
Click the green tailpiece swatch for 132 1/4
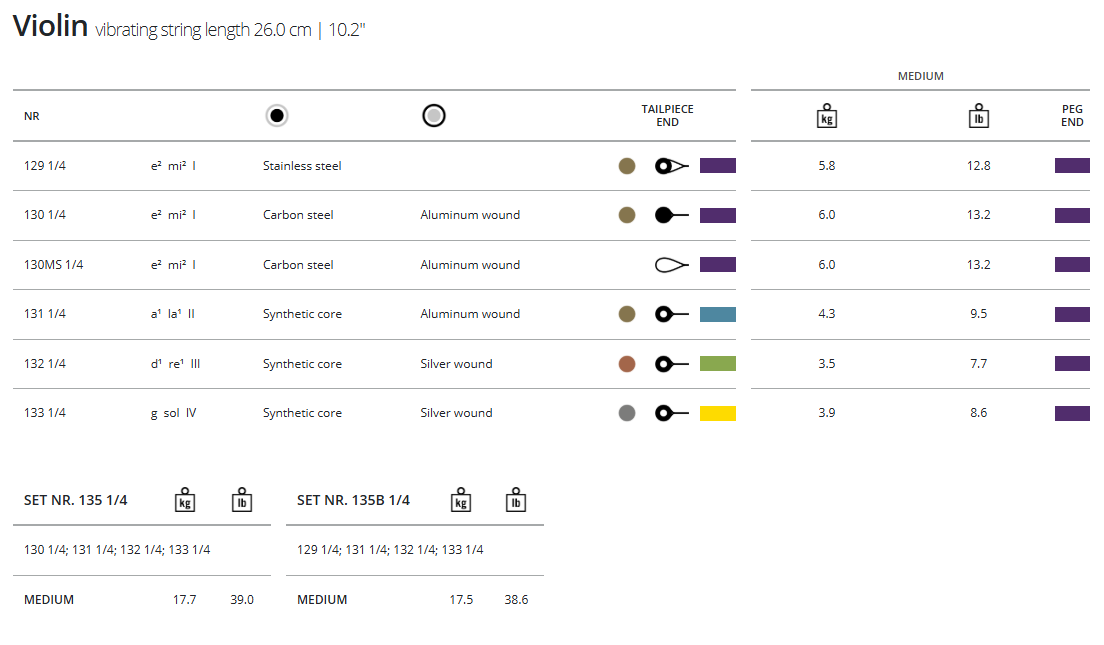(718, 364)
